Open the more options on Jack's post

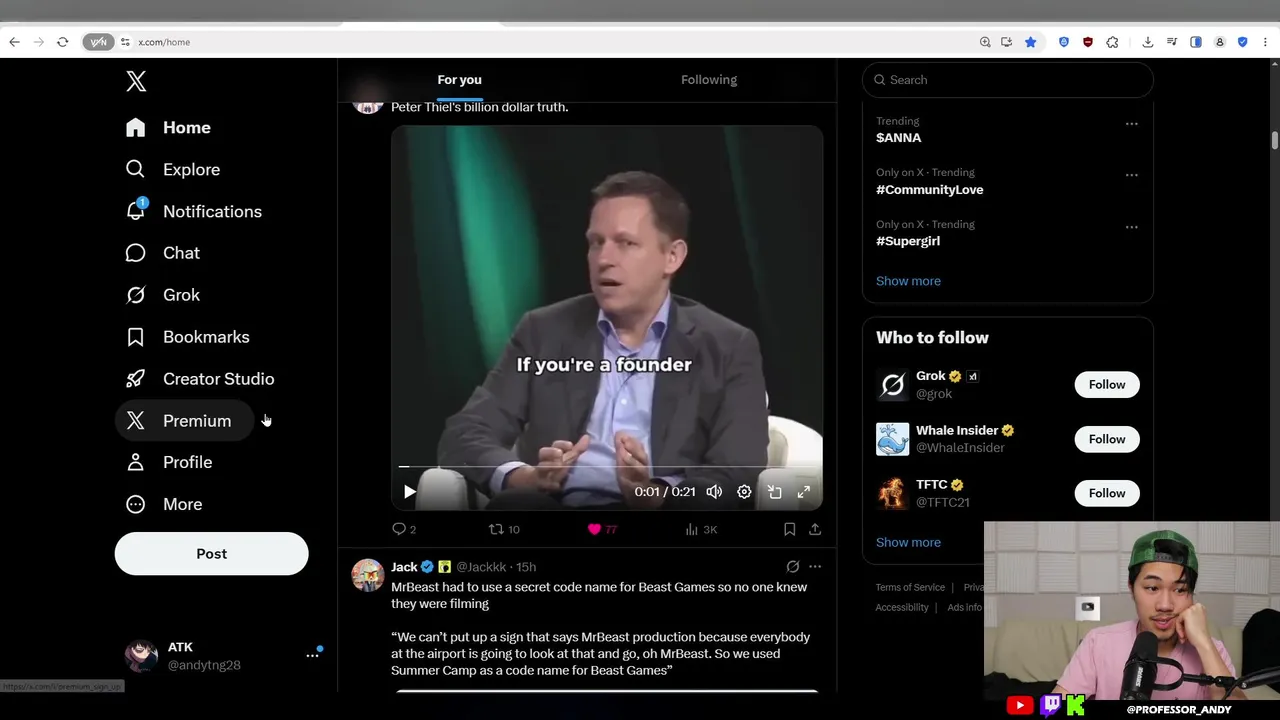point(815,566)
